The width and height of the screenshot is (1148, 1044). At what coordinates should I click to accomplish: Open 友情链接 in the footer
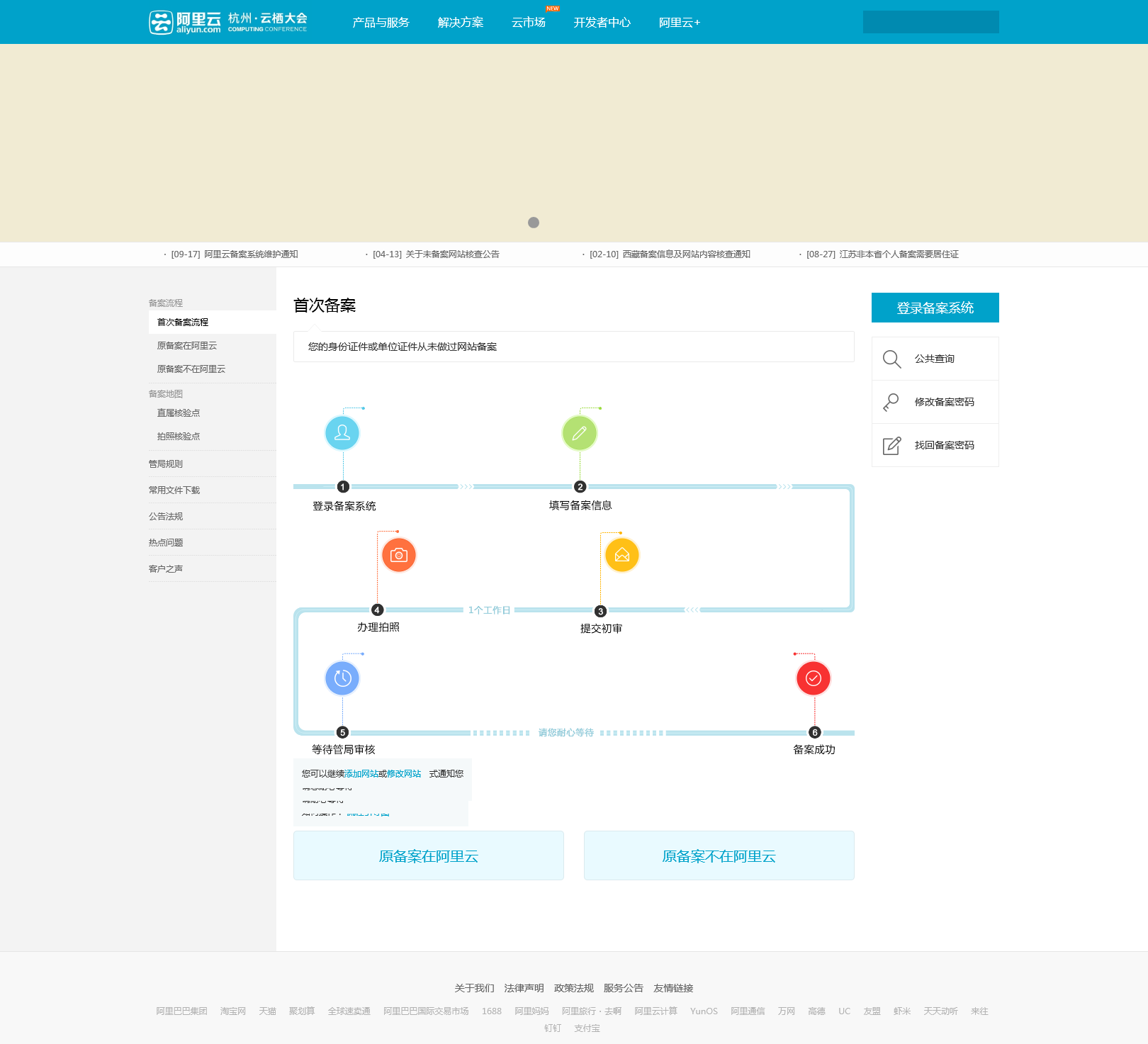pyautogui.click(x=673, y=988)
